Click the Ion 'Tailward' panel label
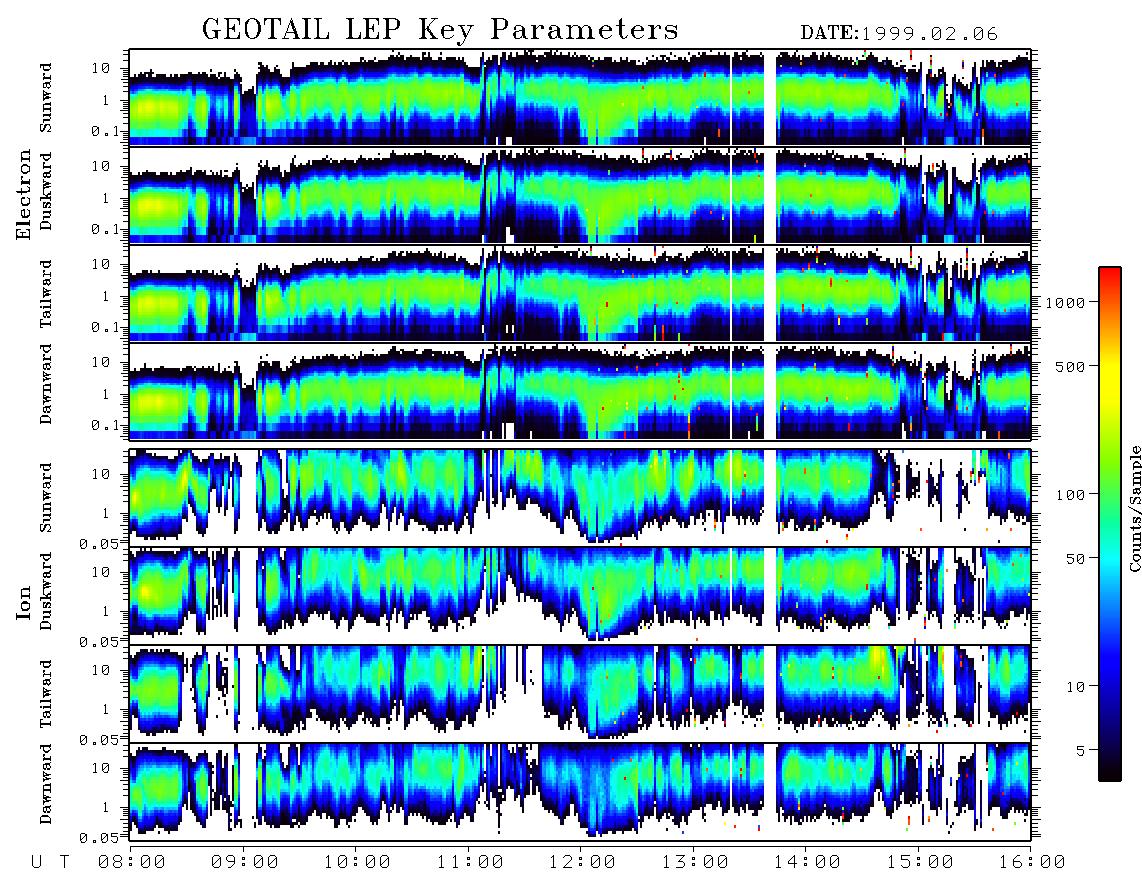This screenshot has height=880, width=1142. [46, 694]
